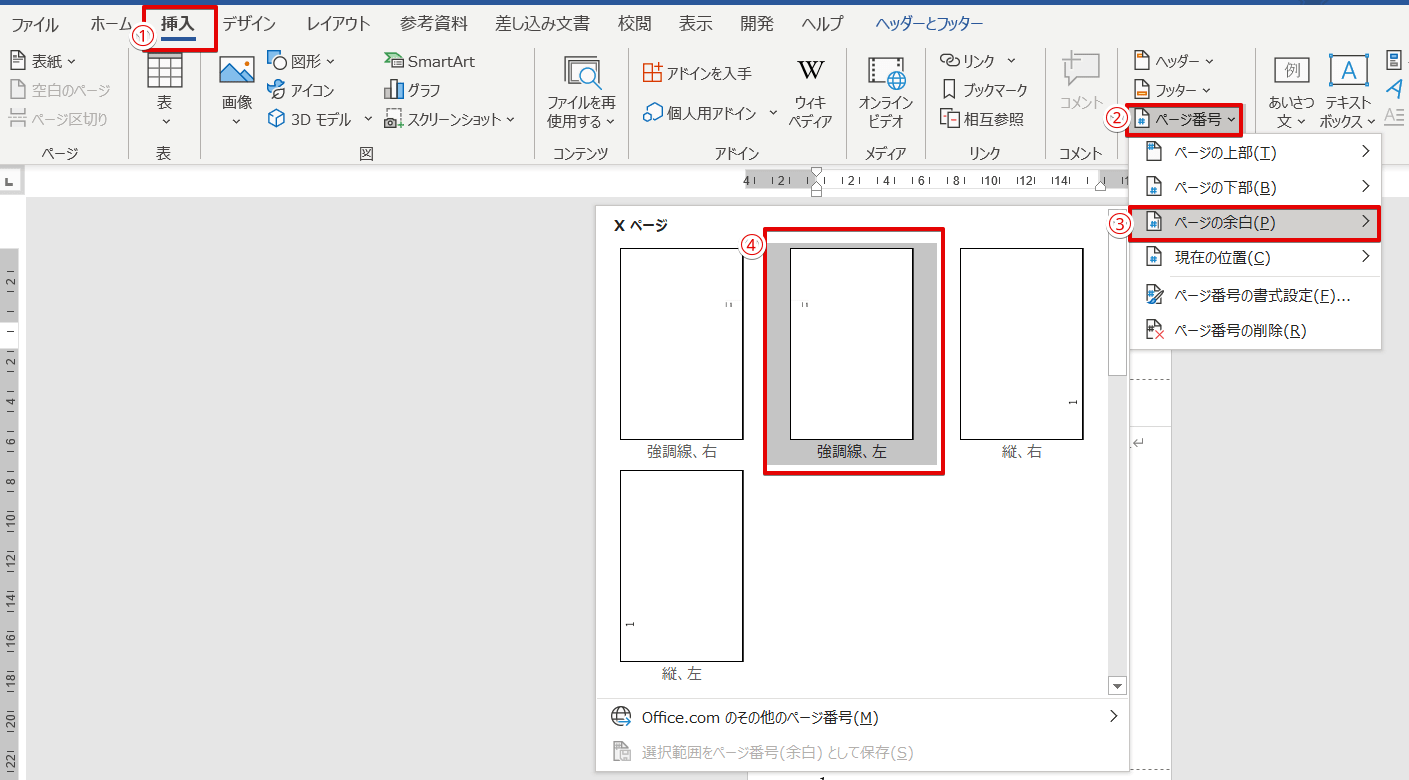Insert a 相互参照

[982, 119]
